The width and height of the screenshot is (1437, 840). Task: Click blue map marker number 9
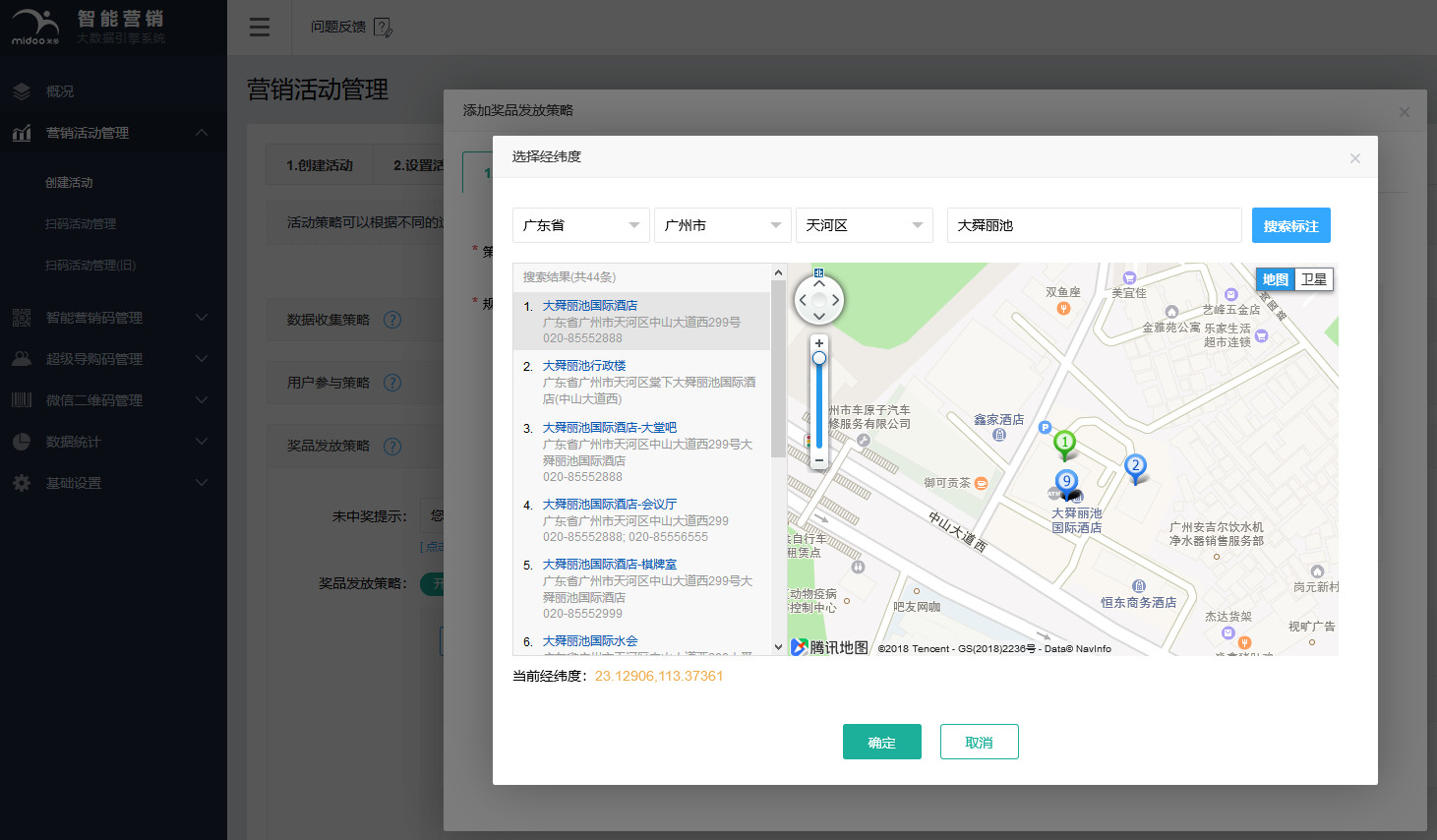[x=1067, y=482]
